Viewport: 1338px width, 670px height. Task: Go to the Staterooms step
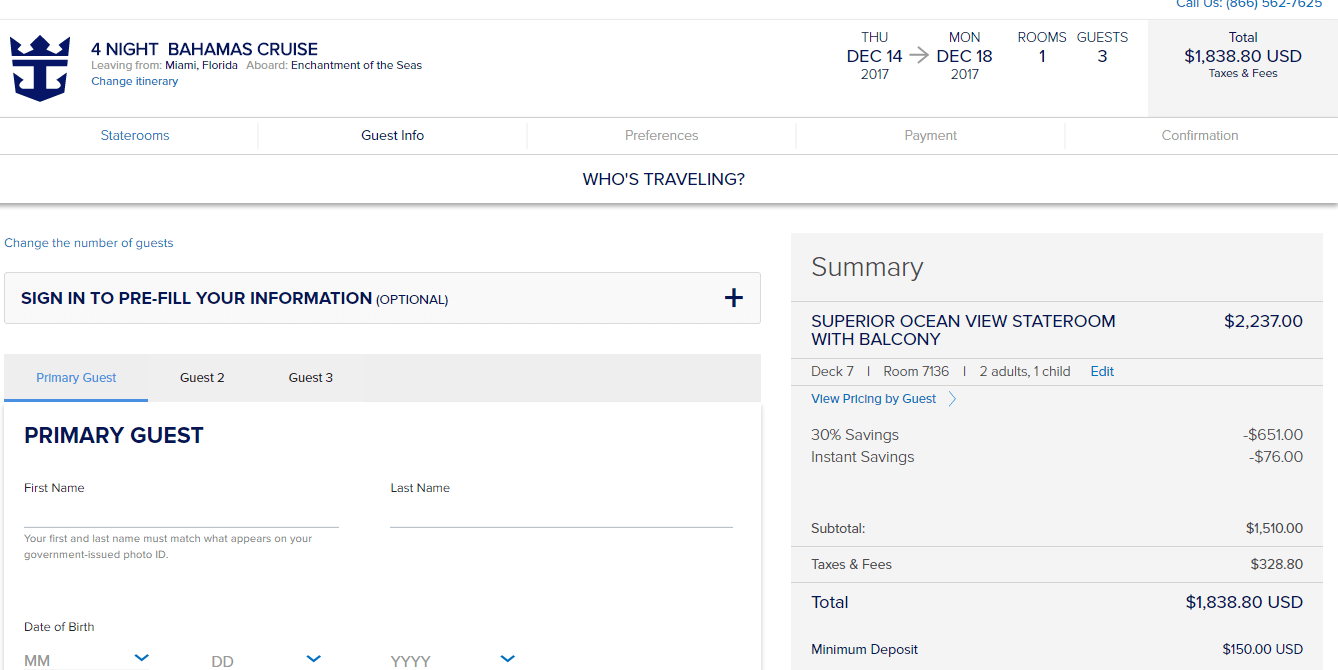(x=135, y=136)
